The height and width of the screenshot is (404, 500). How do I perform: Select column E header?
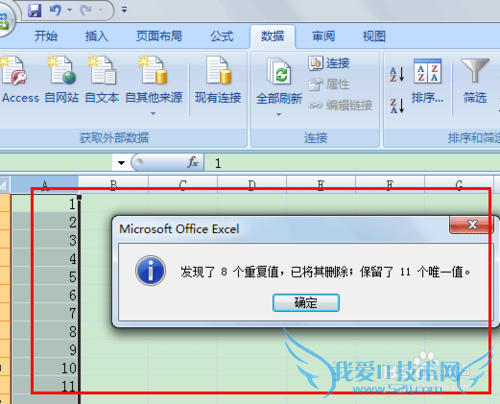321,184
